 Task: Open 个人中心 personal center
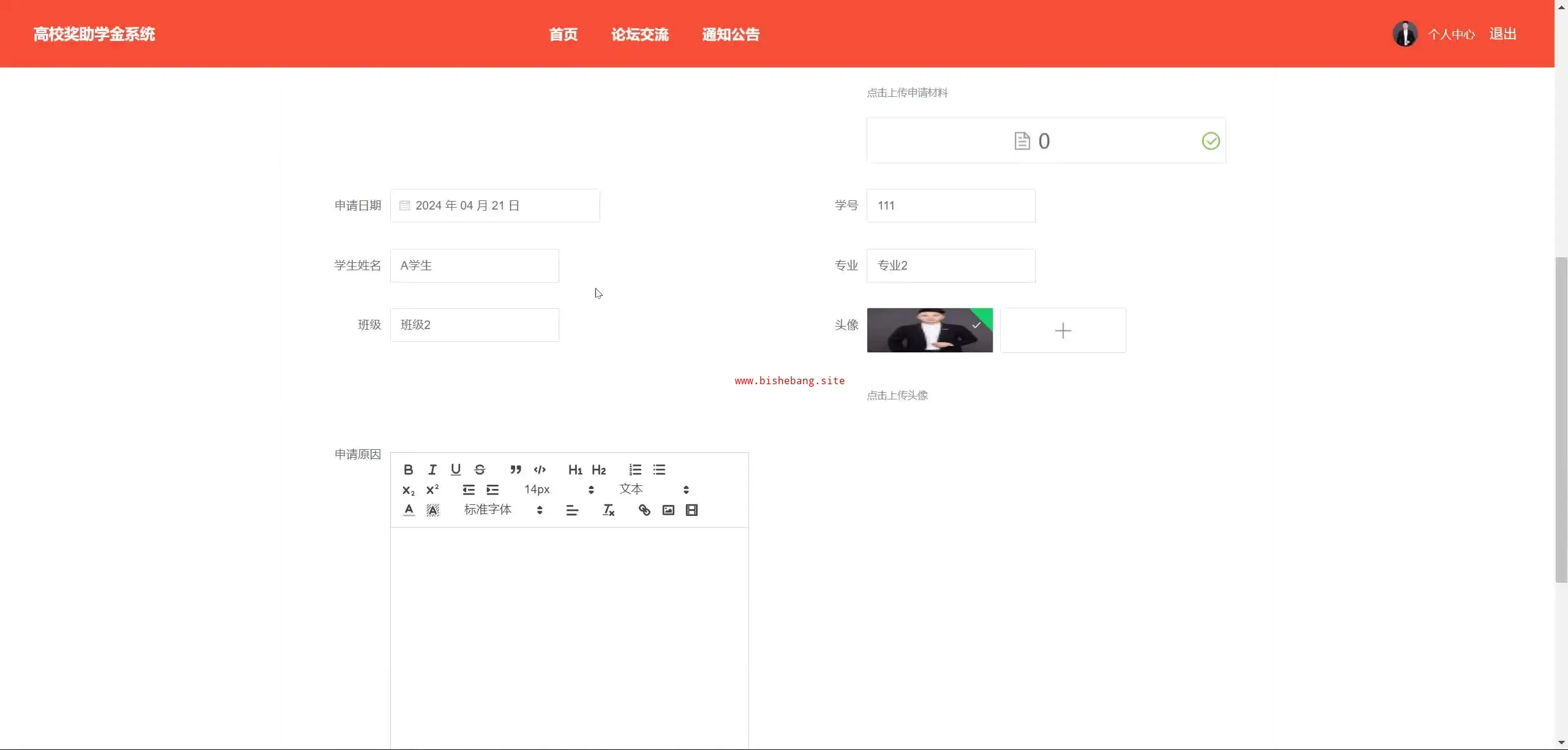pos(1451,34)
